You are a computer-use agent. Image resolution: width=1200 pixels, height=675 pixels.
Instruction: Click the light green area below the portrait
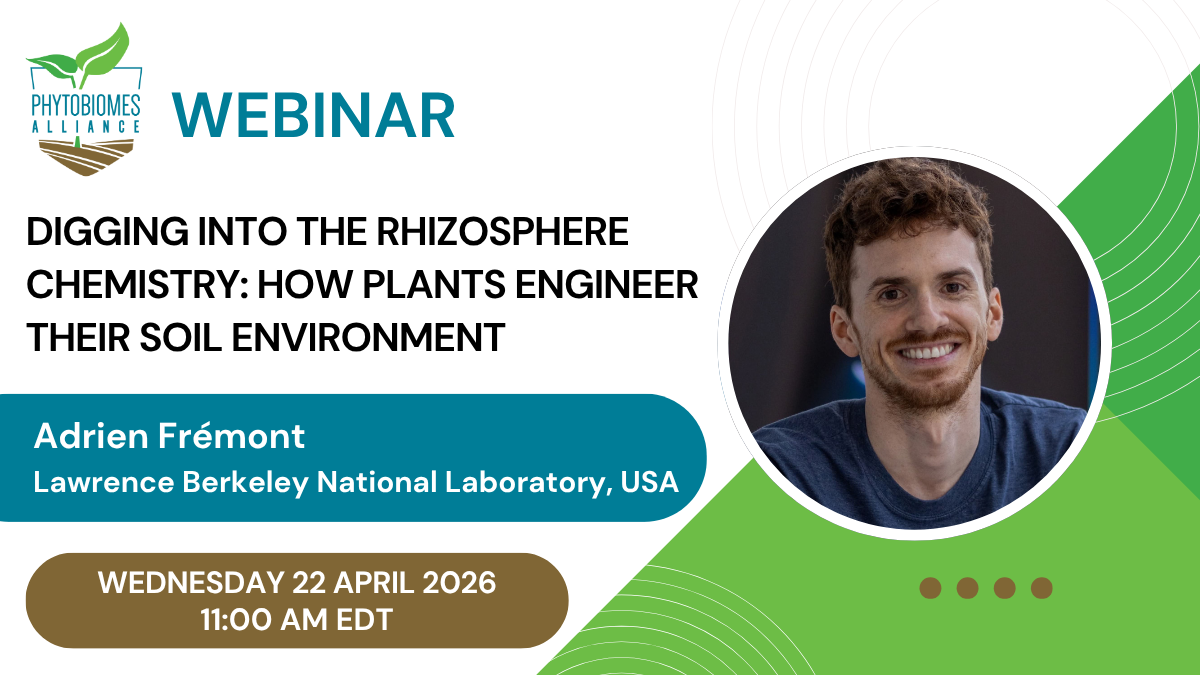800,600
